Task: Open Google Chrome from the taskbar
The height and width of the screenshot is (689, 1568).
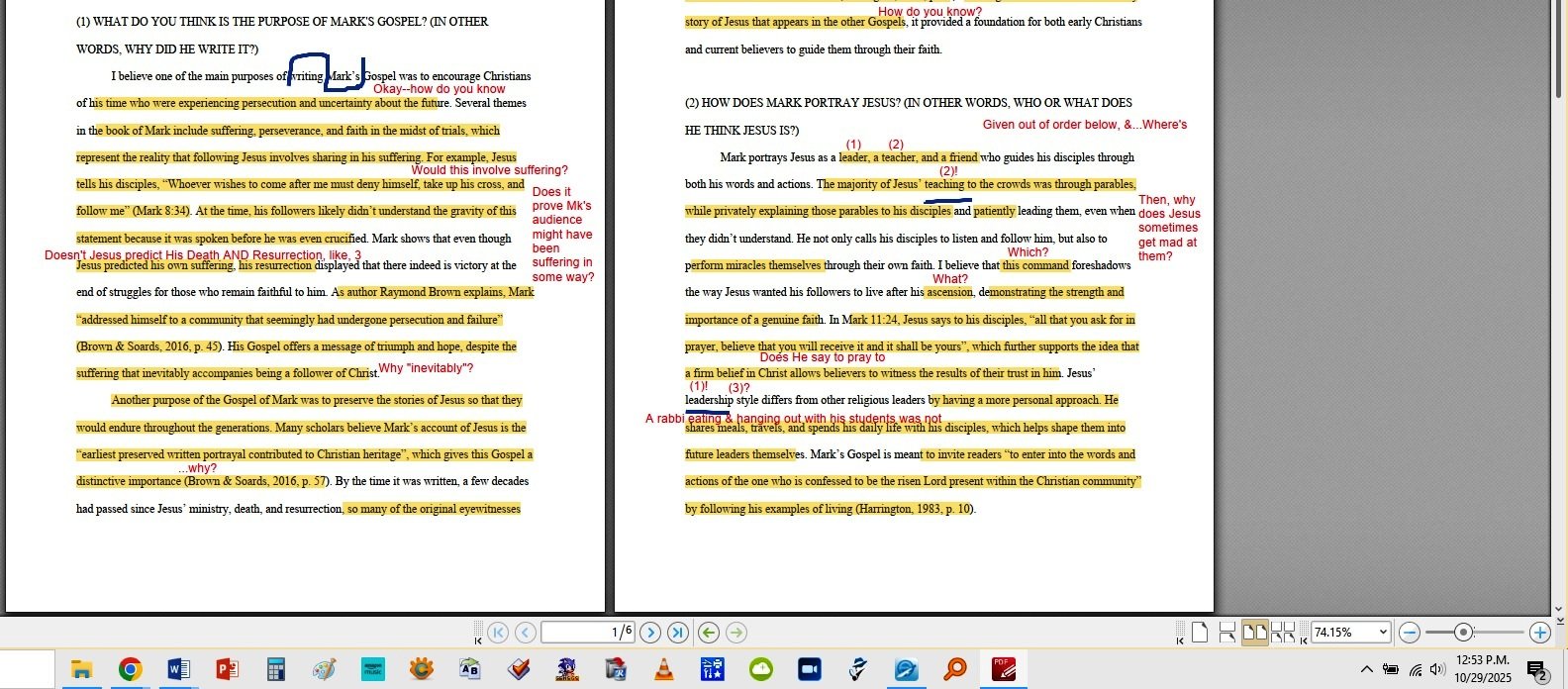Action: [130, 670]
